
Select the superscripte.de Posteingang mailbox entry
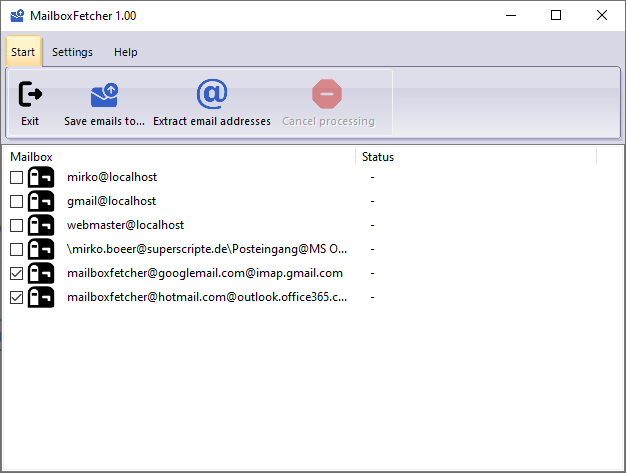pyautogui.click(x=207, y=249)
